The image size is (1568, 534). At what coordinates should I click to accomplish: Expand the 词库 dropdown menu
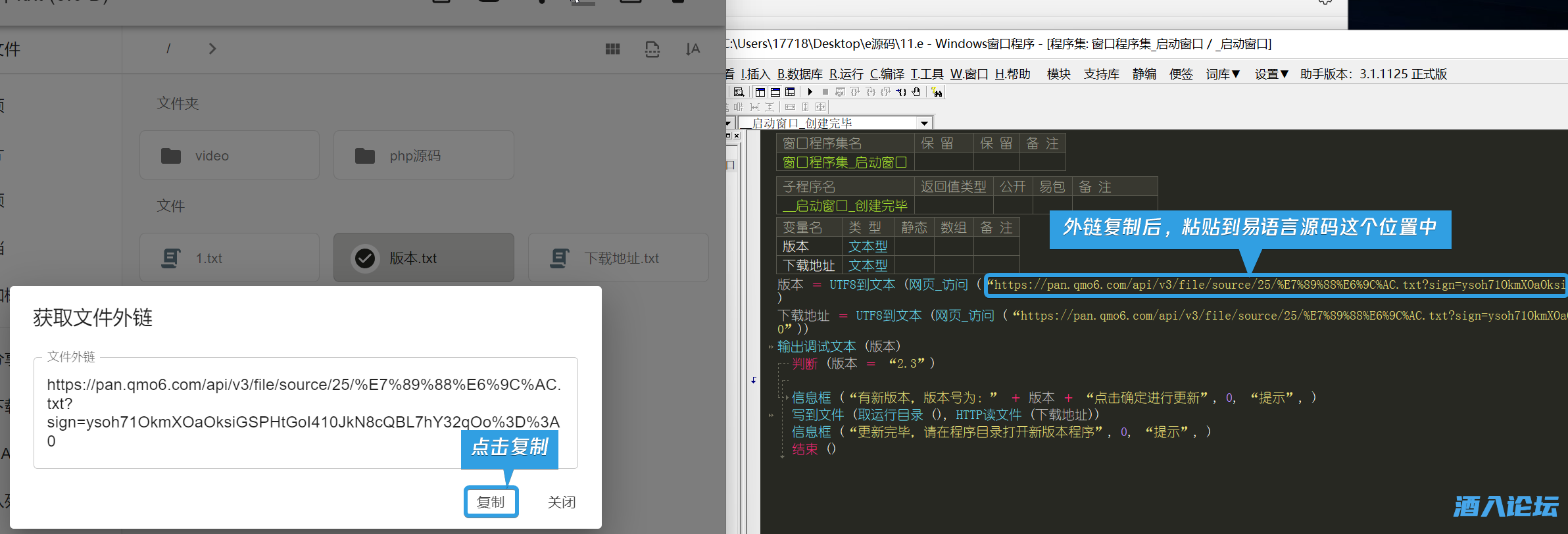(x=1223, y=74)
